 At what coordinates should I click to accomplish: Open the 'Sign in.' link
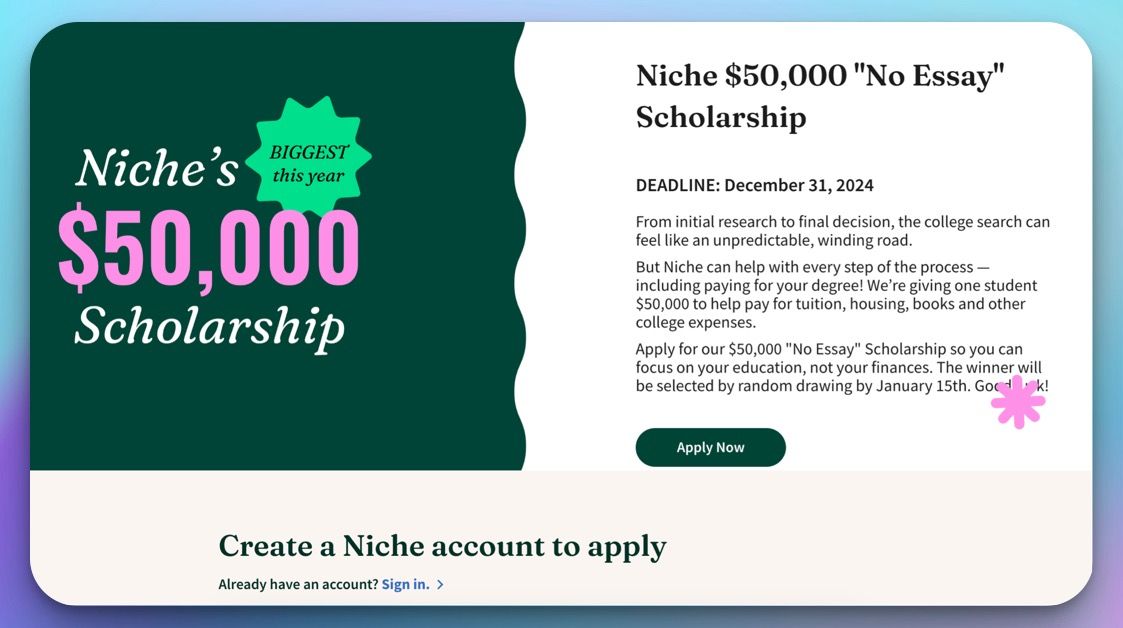[404, 584]
